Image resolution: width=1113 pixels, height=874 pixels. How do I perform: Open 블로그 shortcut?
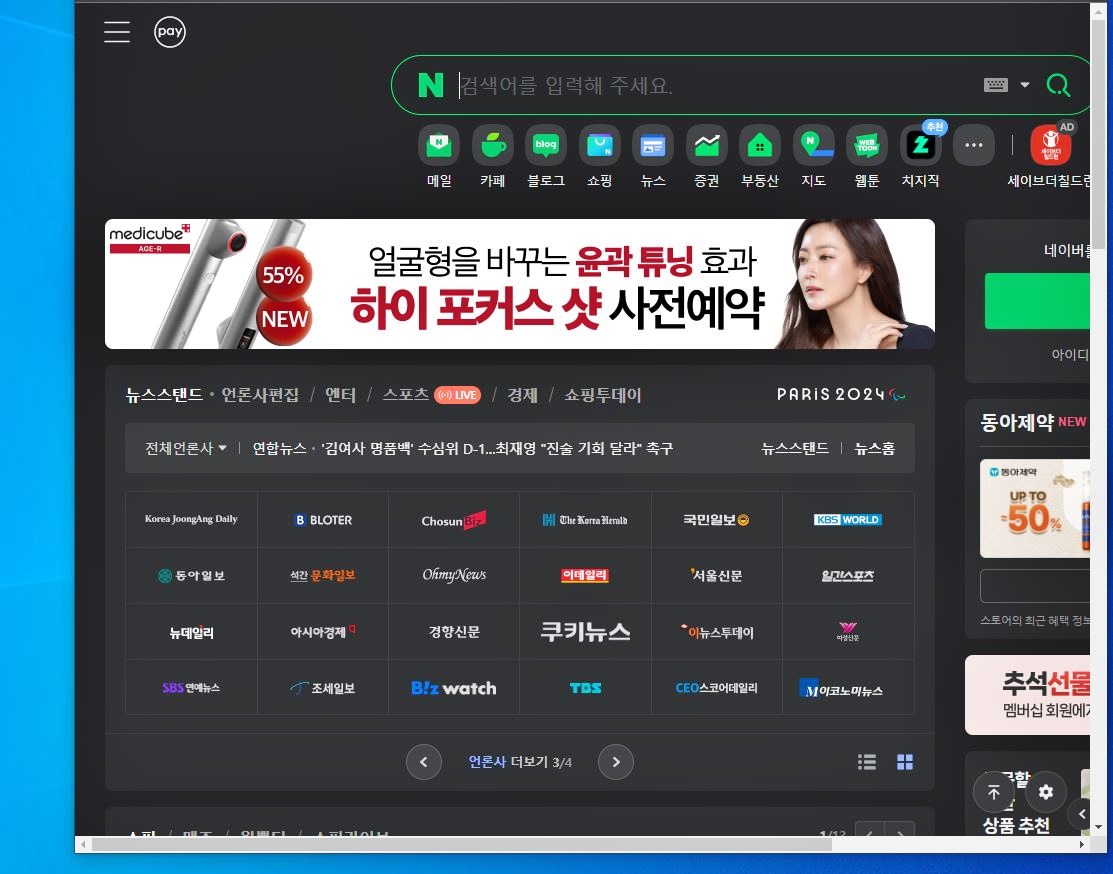pos(546,156)
